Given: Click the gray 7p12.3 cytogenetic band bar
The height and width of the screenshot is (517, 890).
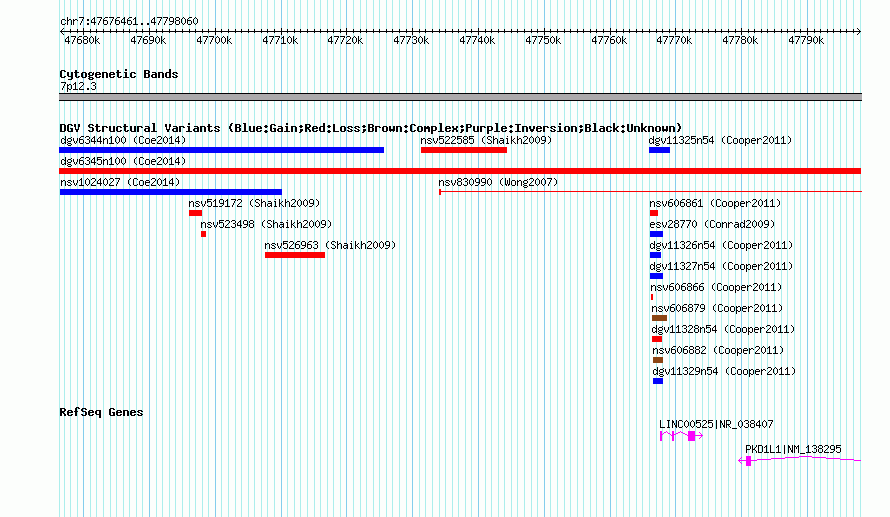Looking at the screenshot, I should (x=460, y=97).
